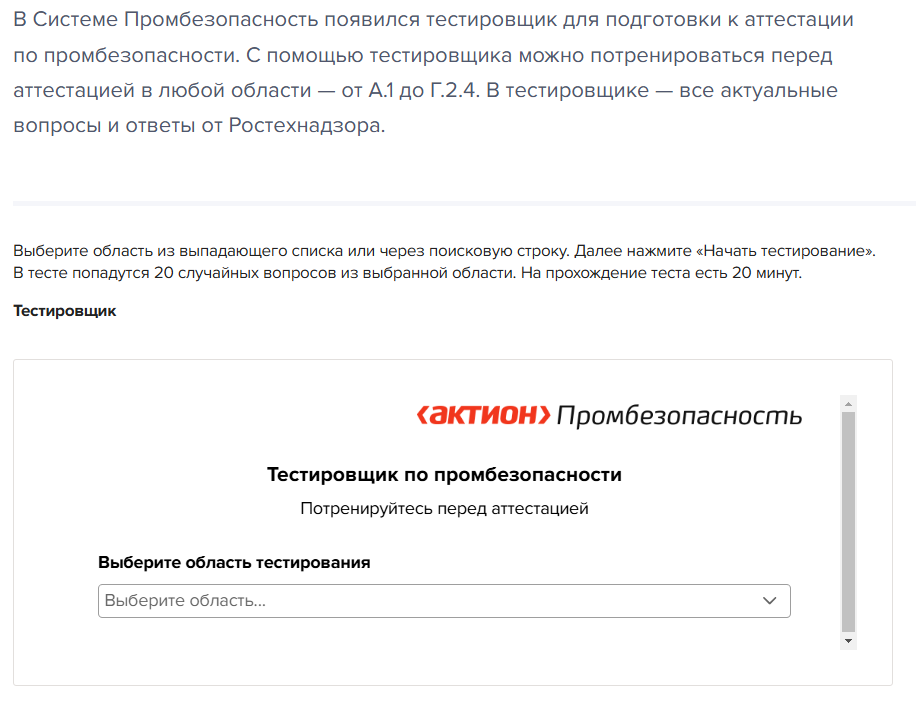Image resolution: width=916 pixels, height=704 pixels.
Task: Click the scrollbar down arrow in the widget
Action: [848, 640]
